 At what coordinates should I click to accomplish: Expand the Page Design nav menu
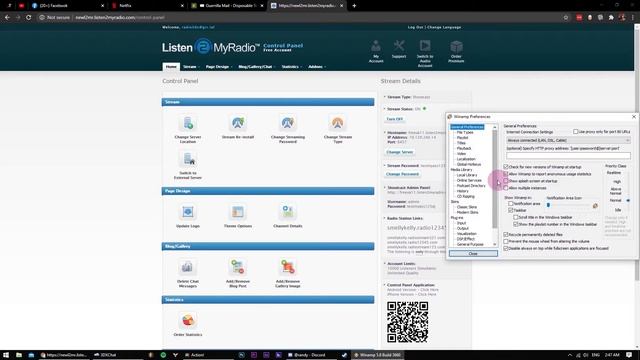click(219, 67)
